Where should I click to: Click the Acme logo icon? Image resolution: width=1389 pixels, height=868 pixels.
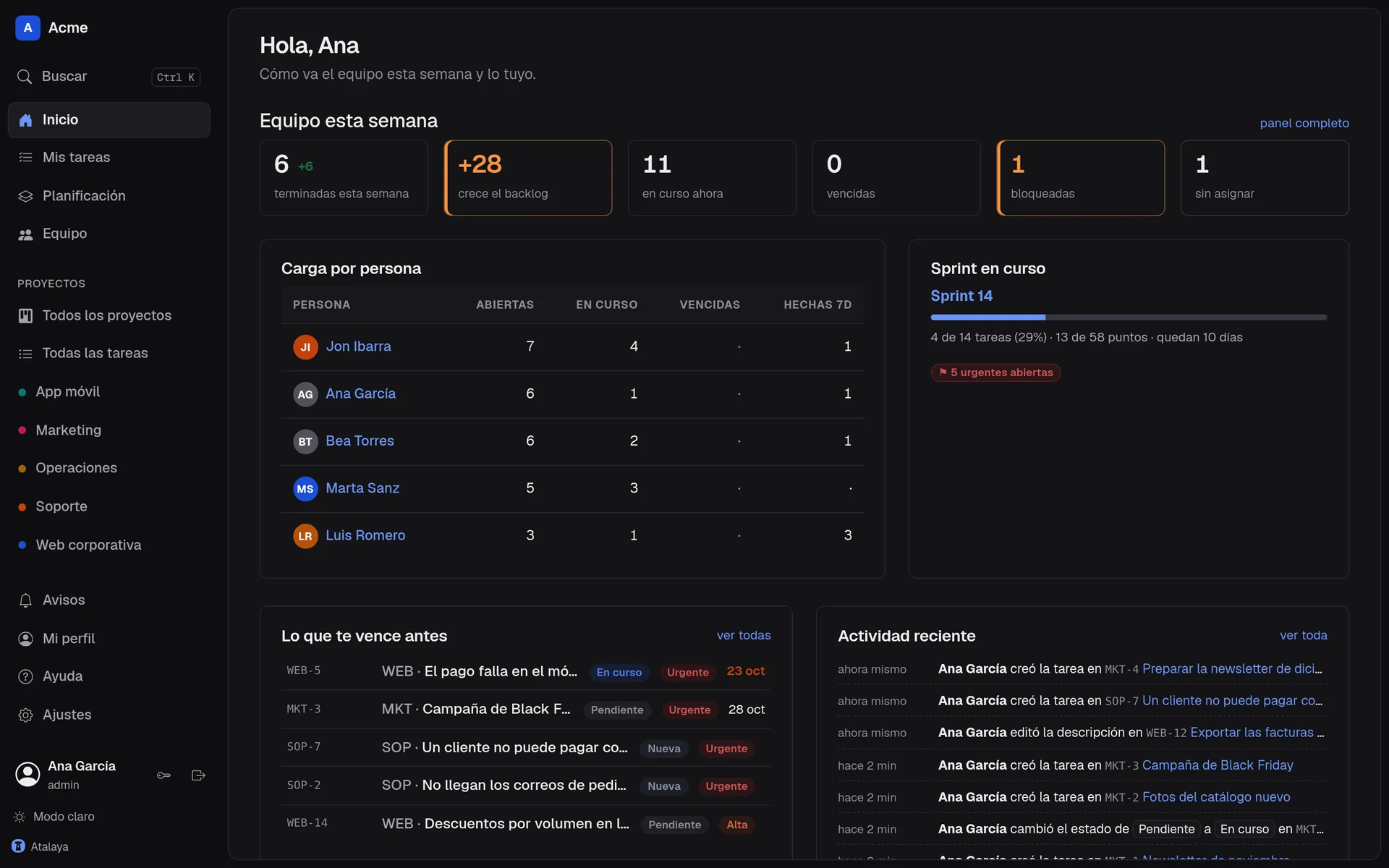27,27
